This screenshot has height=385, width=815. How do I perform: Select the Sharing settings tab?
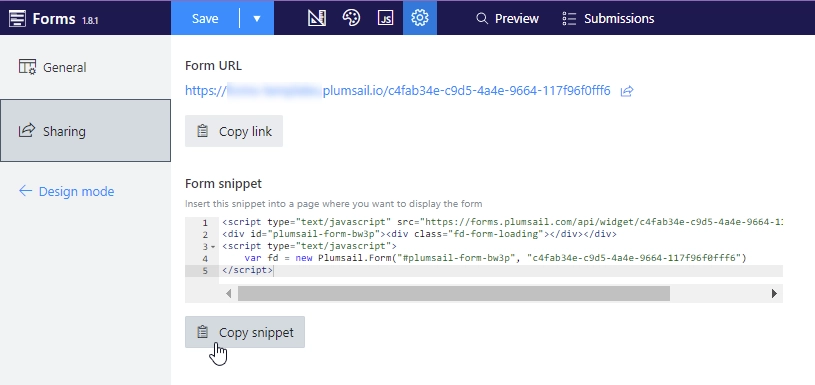[x=85, y=130]
